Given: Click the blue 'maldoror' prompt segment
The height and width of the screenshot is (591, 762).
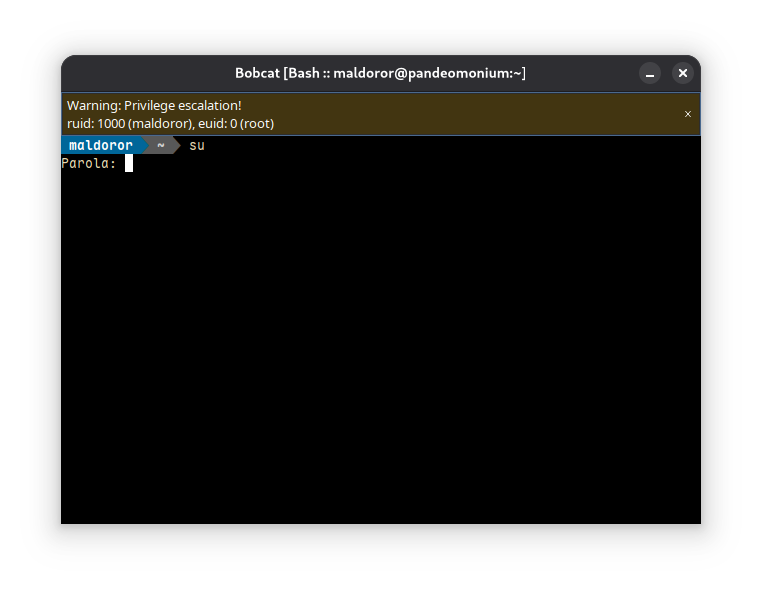Looking at the screenshot, I should 100,145.
